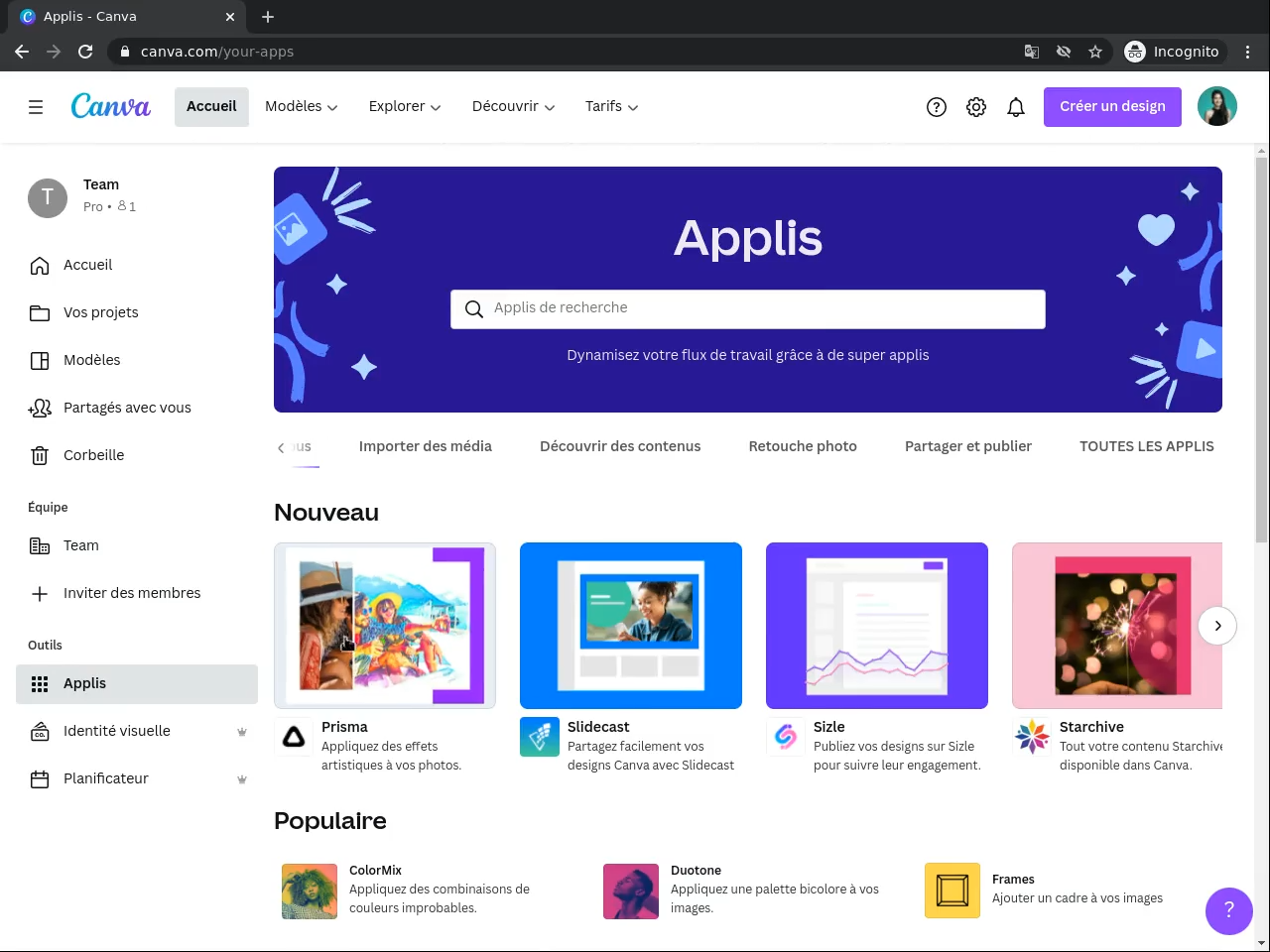Open Corbeille trash
Viewport: 1270px width, 952px height.
coord(137,456)
